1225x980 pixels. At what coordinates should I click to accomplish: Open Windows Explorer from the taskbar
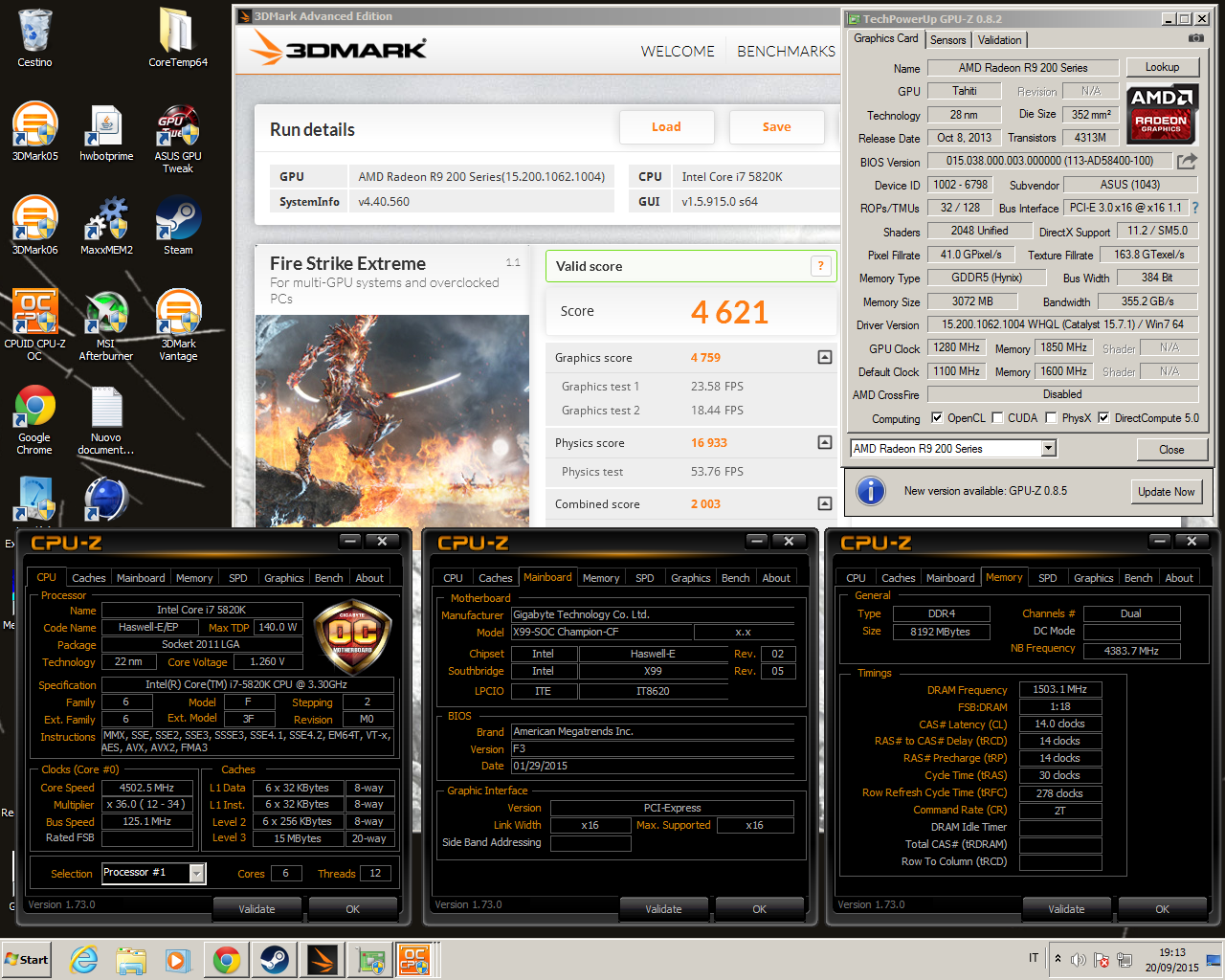pos(131,960)
